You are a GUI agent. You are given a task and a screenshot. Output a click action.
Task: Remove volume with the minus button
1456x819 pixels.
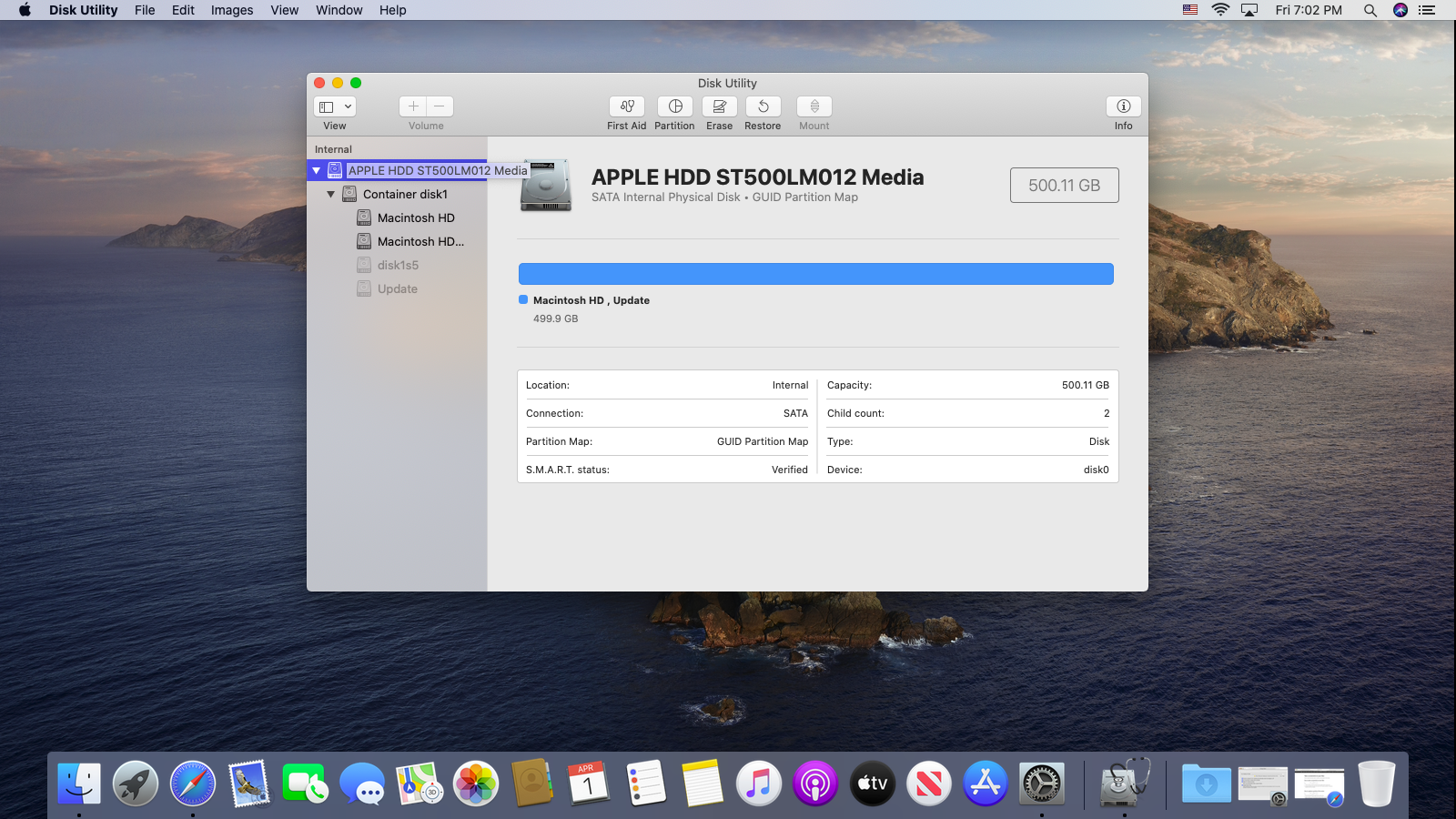[440, 106]
